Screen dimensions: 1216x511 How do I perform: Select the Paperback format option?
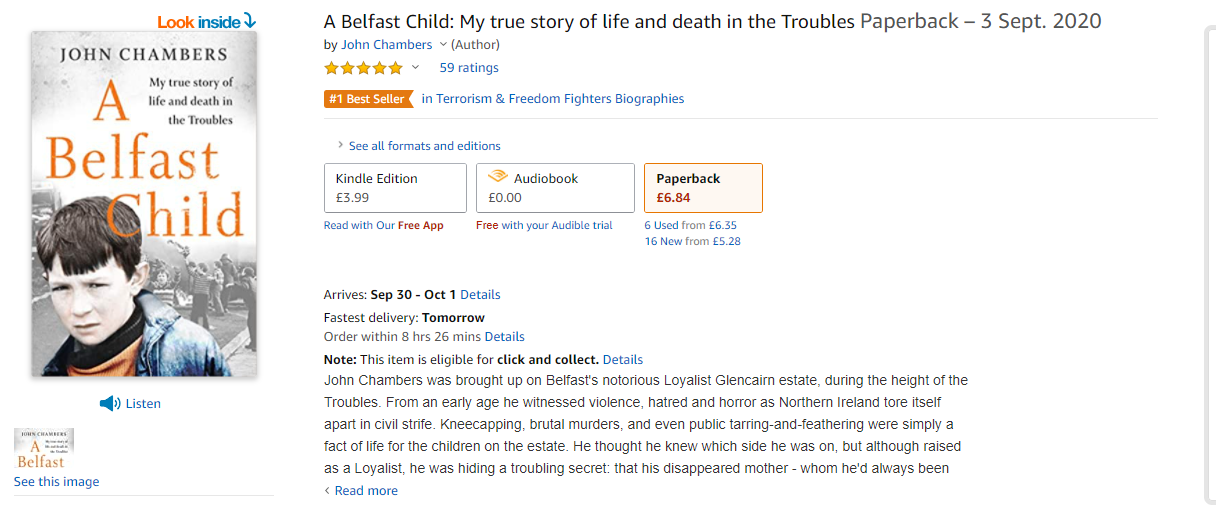tap(703, 188)
